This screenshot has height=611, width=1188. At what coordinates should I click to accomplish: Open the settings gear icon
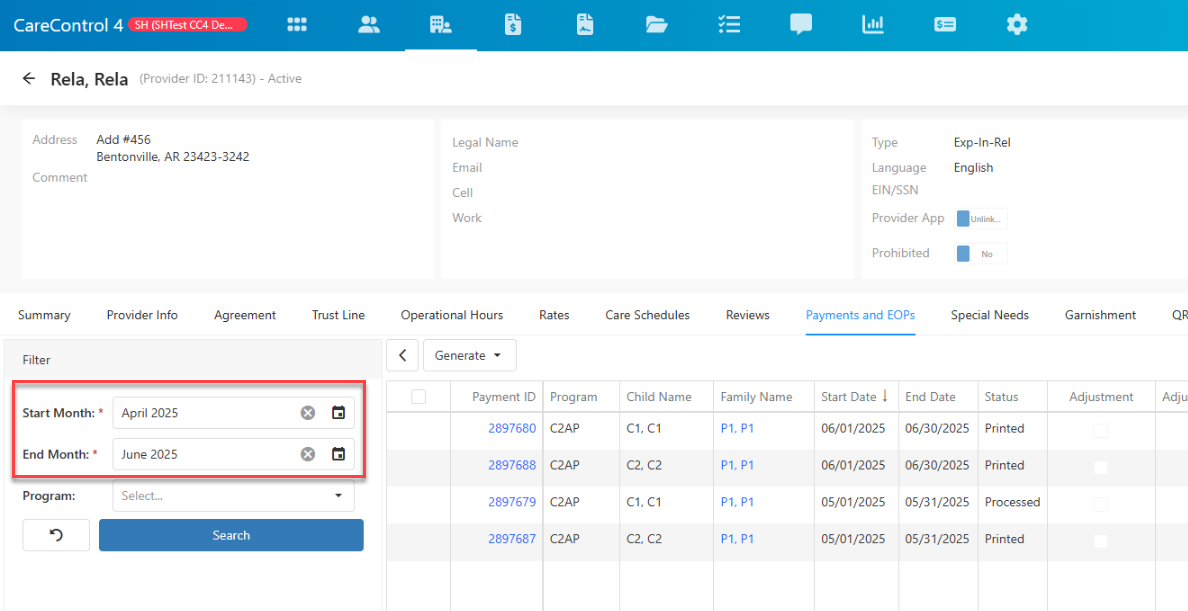(1017, 25)
